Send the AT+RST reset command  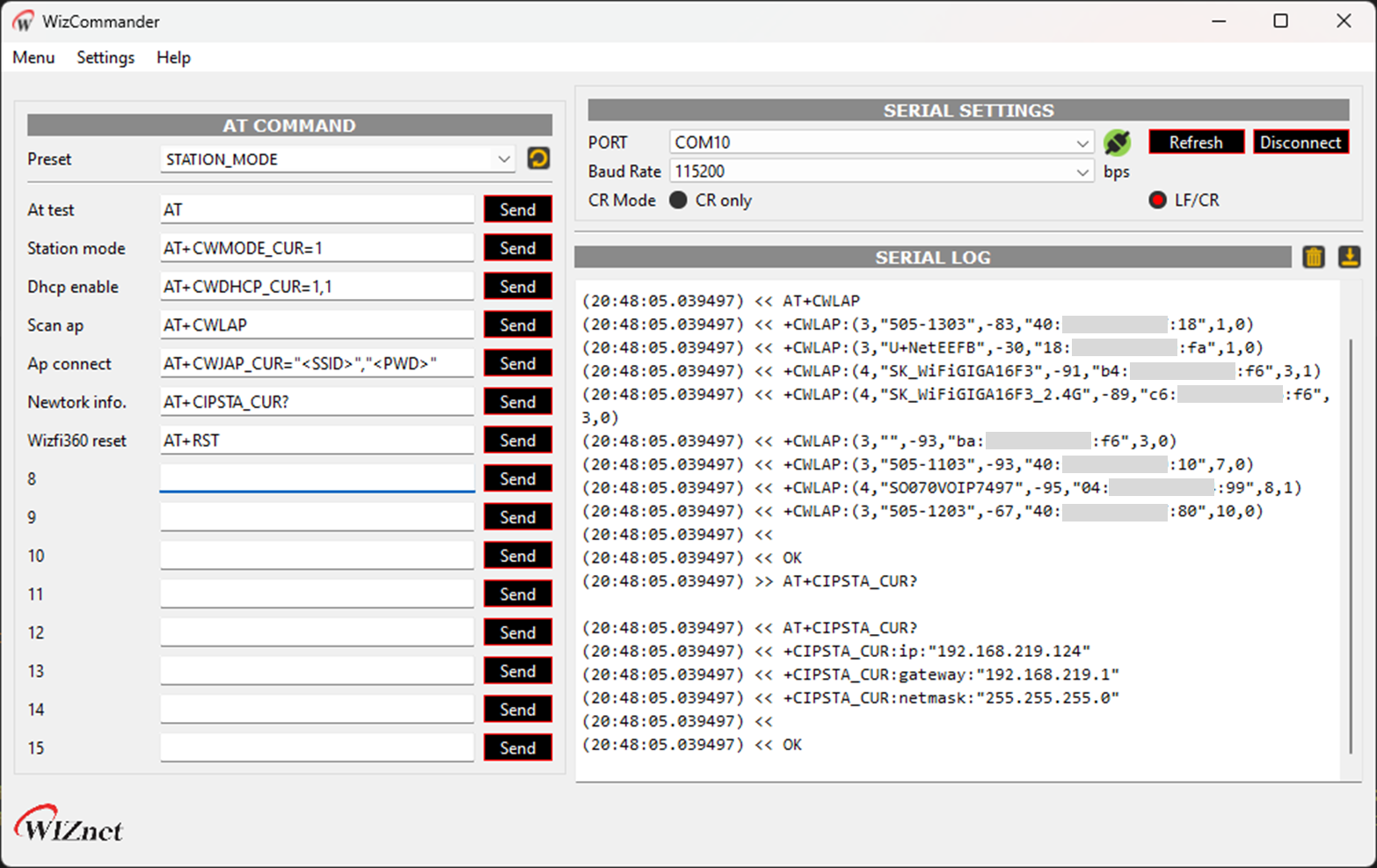(517, 440)
